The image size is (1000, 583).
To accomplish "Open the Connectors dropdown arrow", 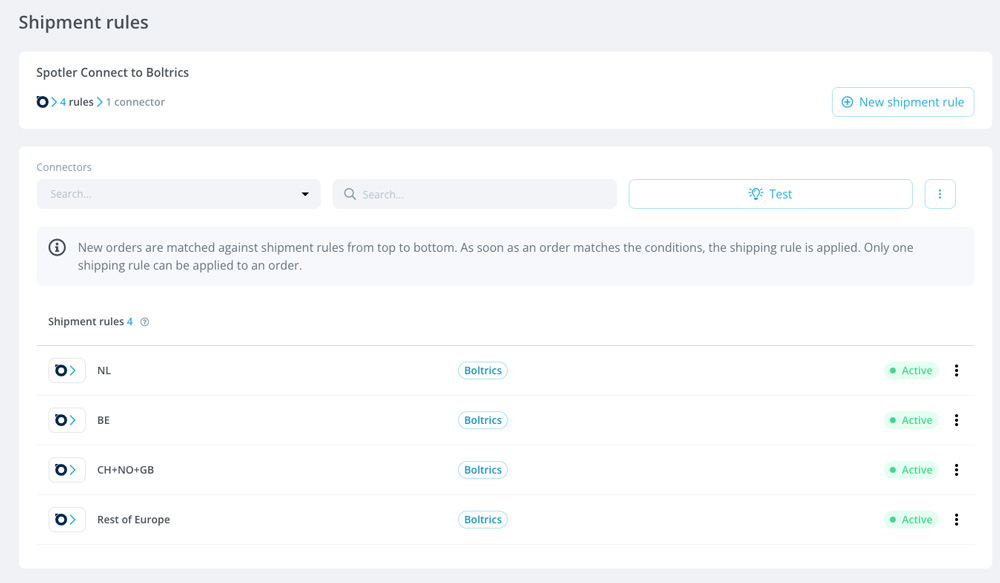I will (305, 194).
